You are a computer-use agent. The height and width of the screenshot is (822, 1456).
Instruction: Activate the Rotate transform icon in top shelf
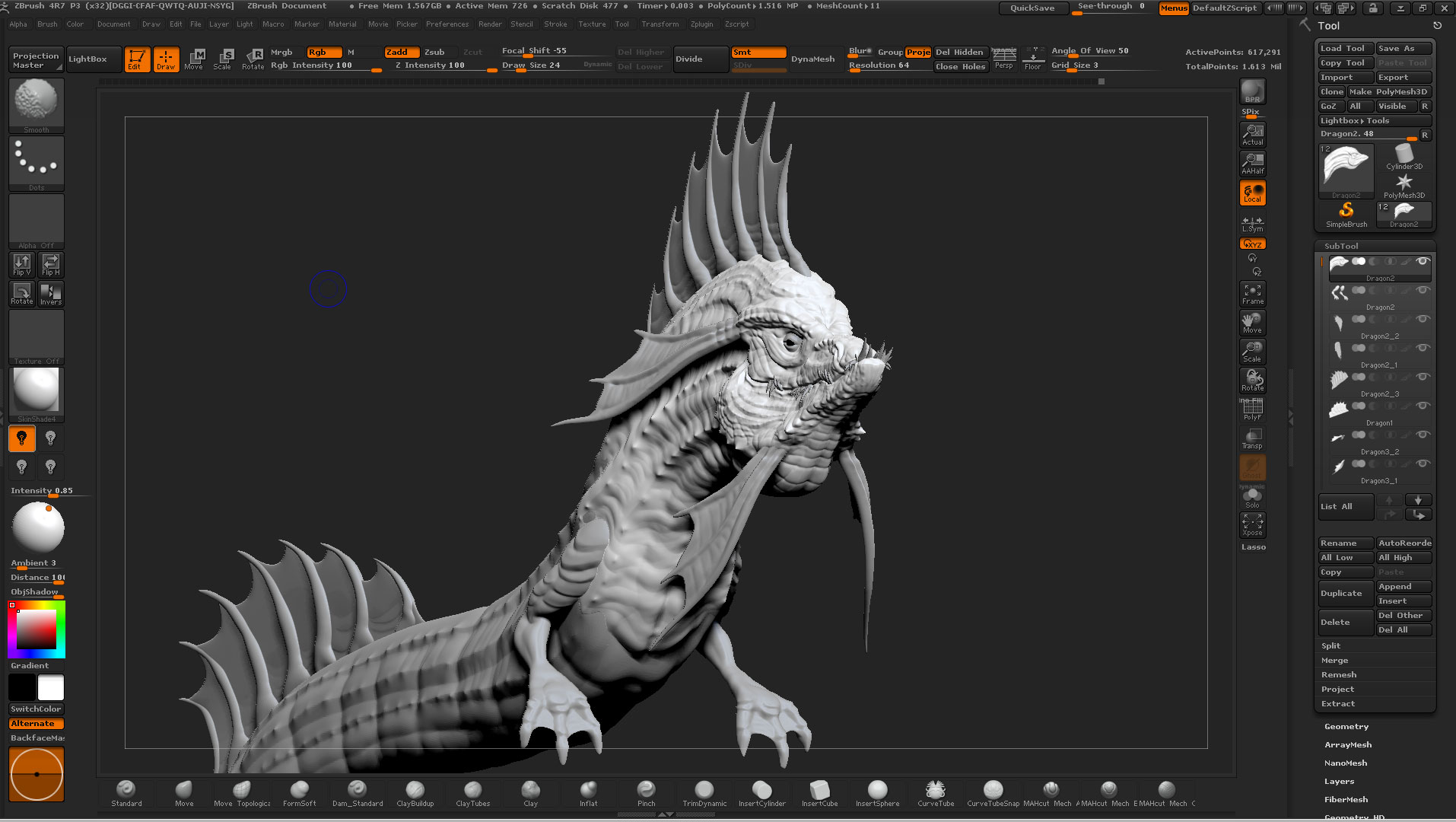(253, 59)
